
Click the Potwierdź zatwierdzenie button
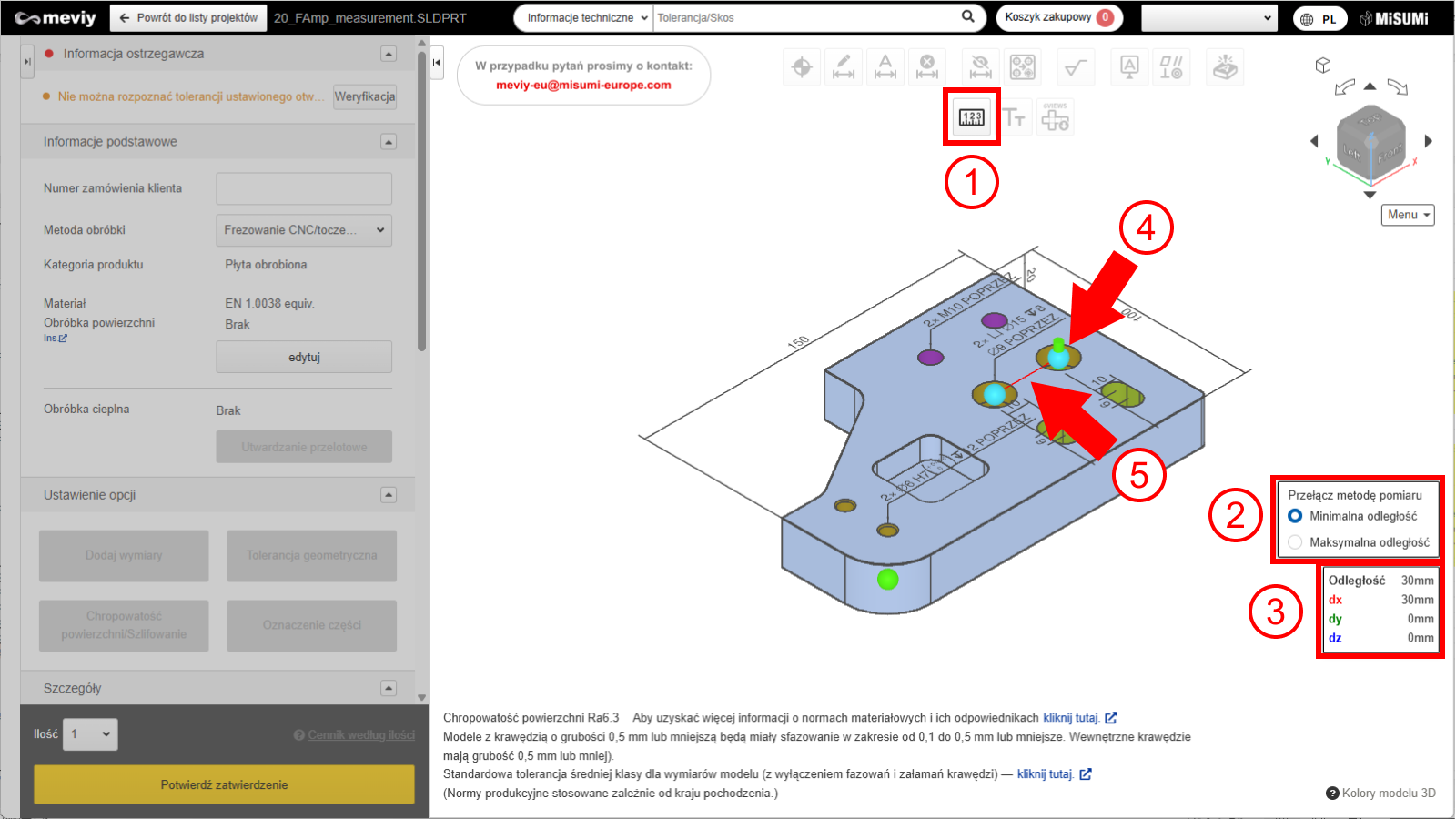tap(224, 784)
